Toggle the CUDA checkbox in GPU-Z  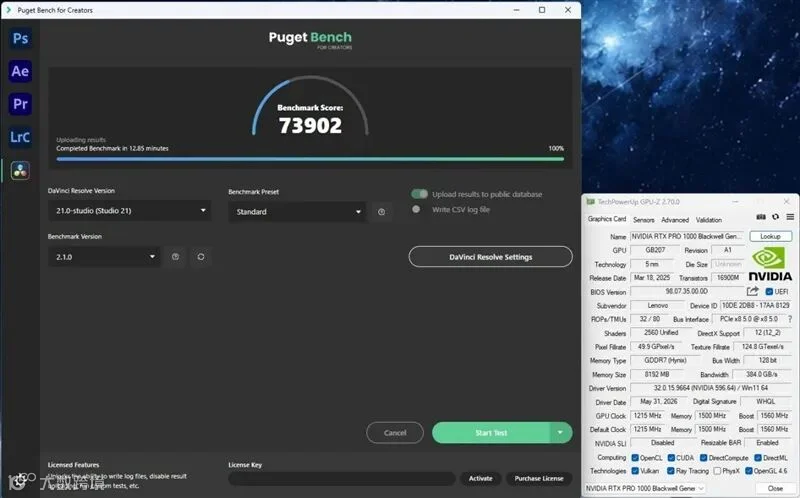click(671, 458)
